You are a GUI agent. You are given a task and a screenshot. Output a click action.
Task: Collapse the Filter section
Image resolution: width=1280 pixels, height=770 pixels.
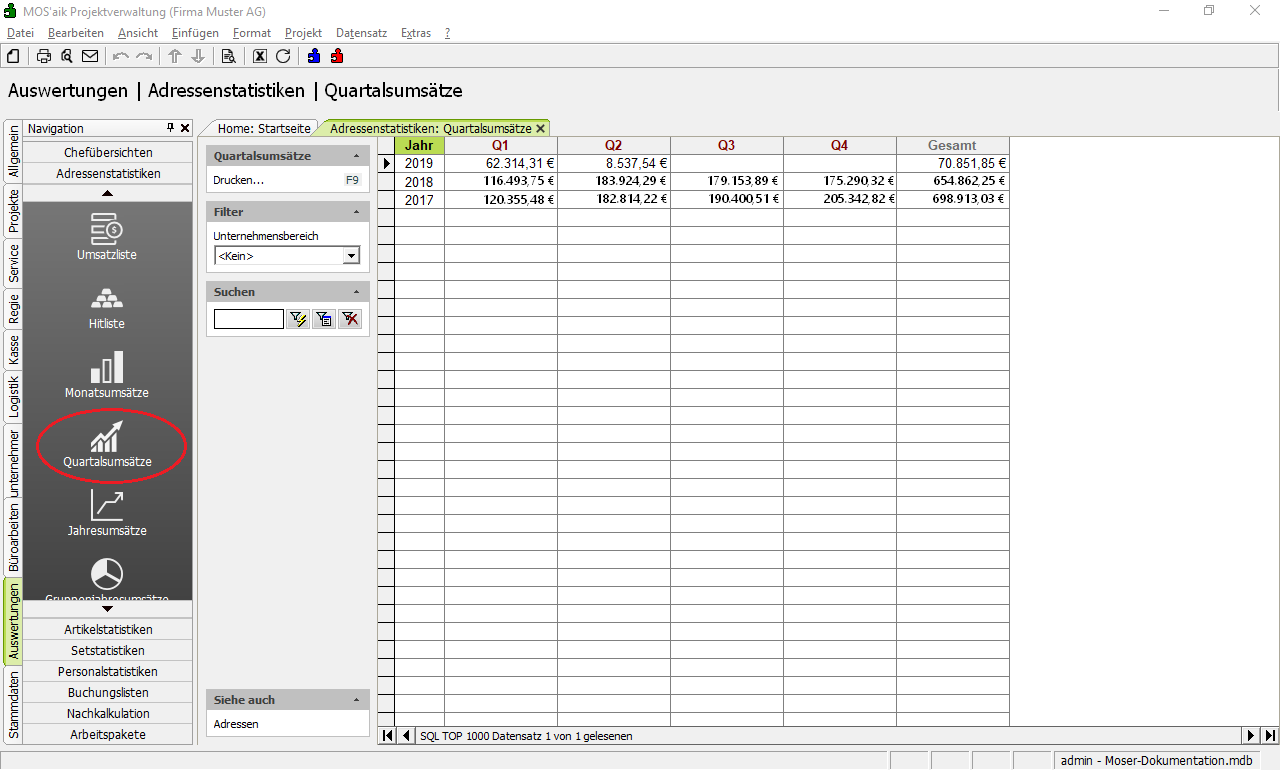pyautogui.click(x=357, y=212)
